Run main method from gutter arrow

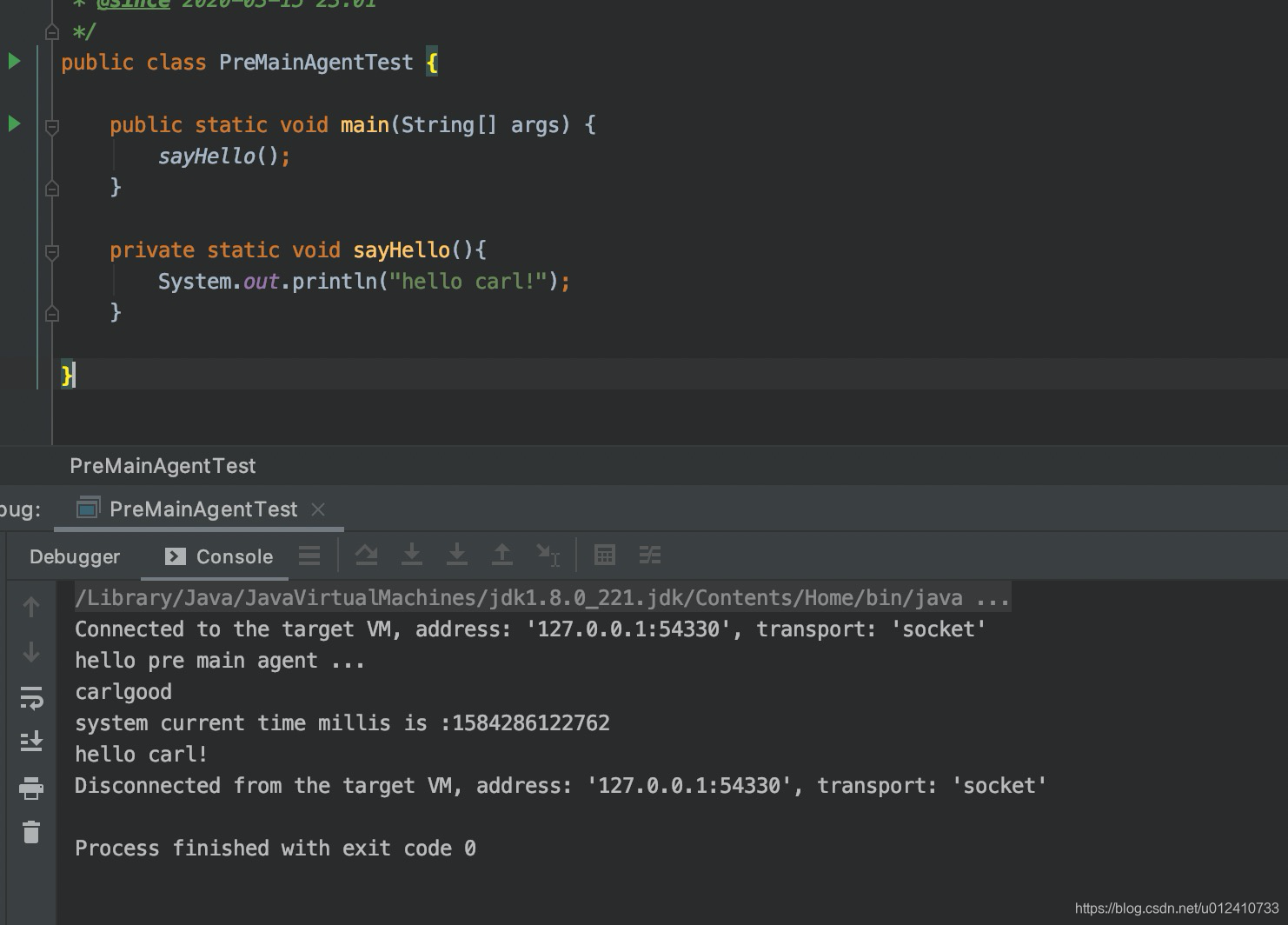14,124
